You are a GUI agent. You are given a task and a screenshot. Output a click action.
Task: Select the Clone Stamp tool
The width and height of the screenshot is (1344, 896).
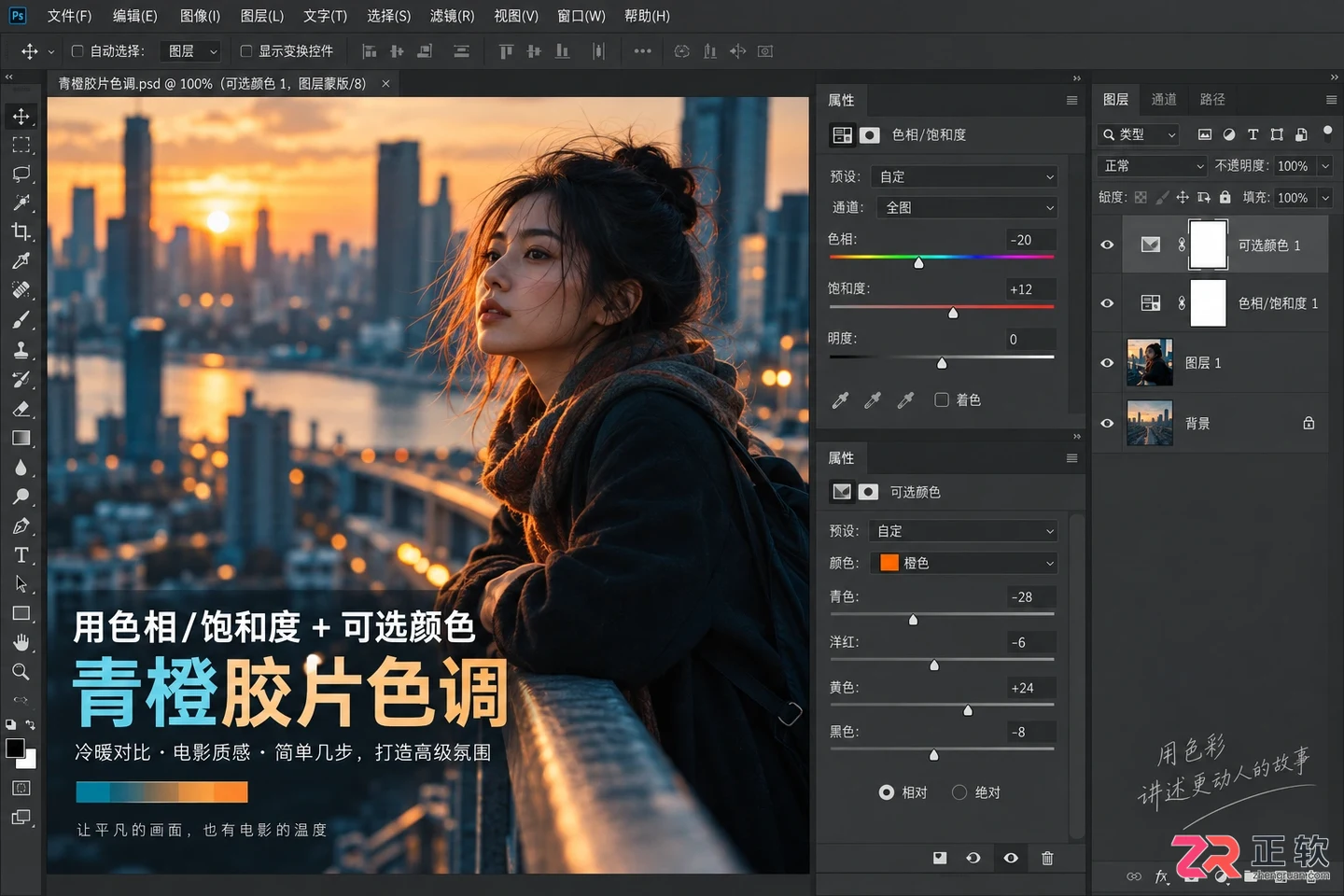(x=21, y=350)
